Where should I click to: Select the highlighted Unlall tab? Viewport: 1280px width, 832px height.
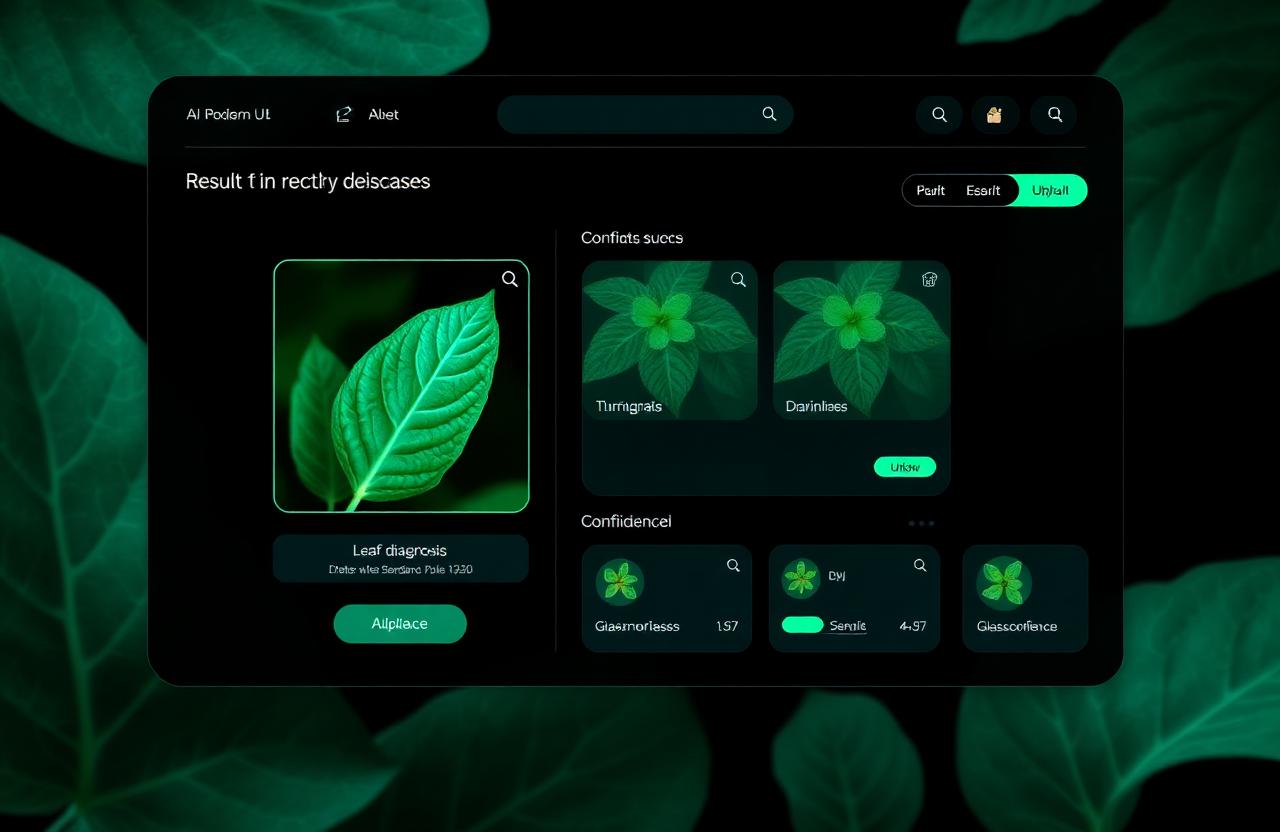[1050, 190]
